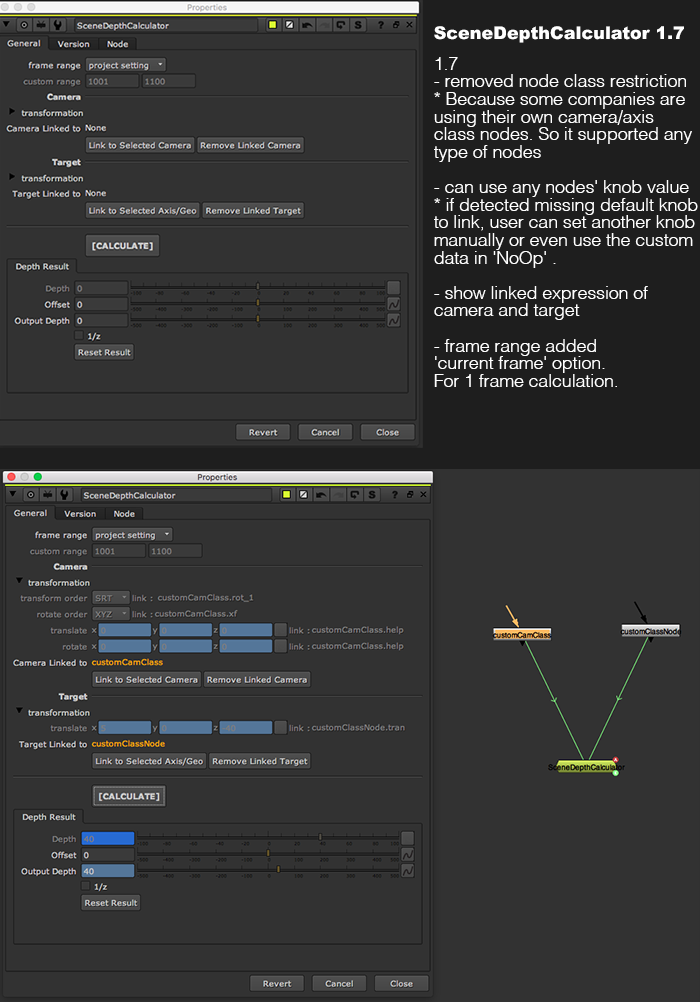
Task: Click the animation box beside Camera translate link customCamClass.help
Action: tap(280, 629)
